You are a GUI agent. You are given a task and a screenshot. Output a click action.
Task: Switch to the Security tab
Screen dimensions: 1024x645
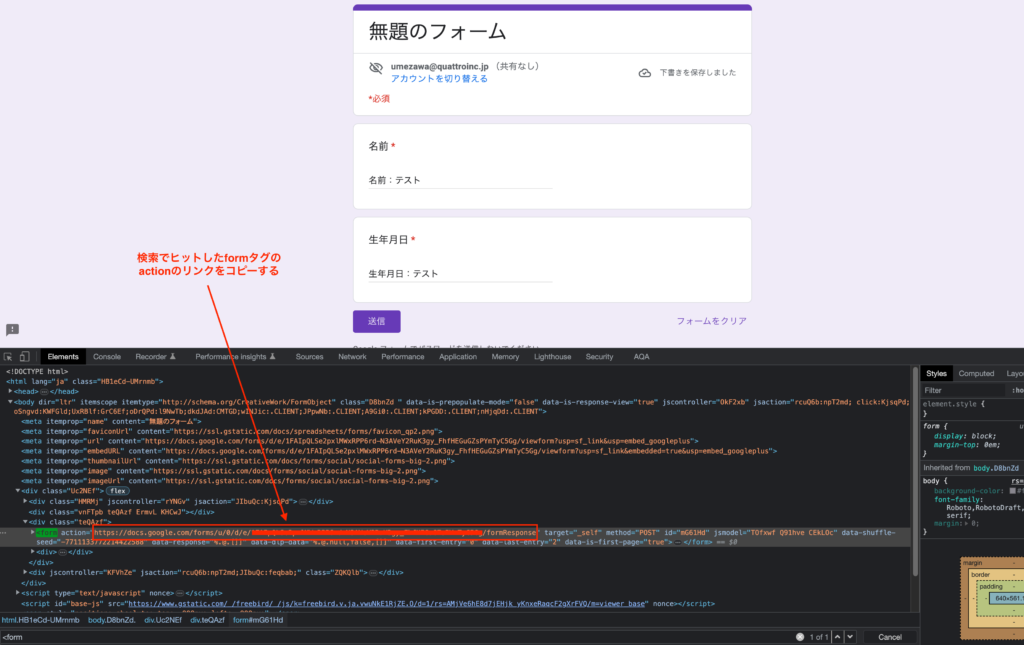point(599,356)
